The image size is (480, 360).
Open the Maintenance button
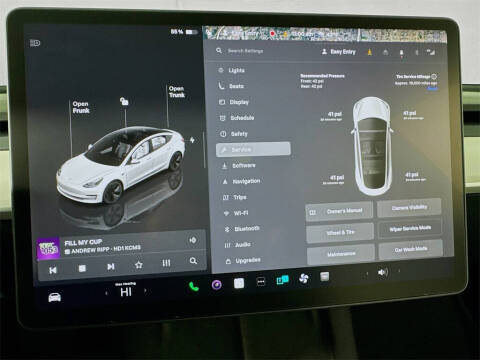click(x=341, y=254)
